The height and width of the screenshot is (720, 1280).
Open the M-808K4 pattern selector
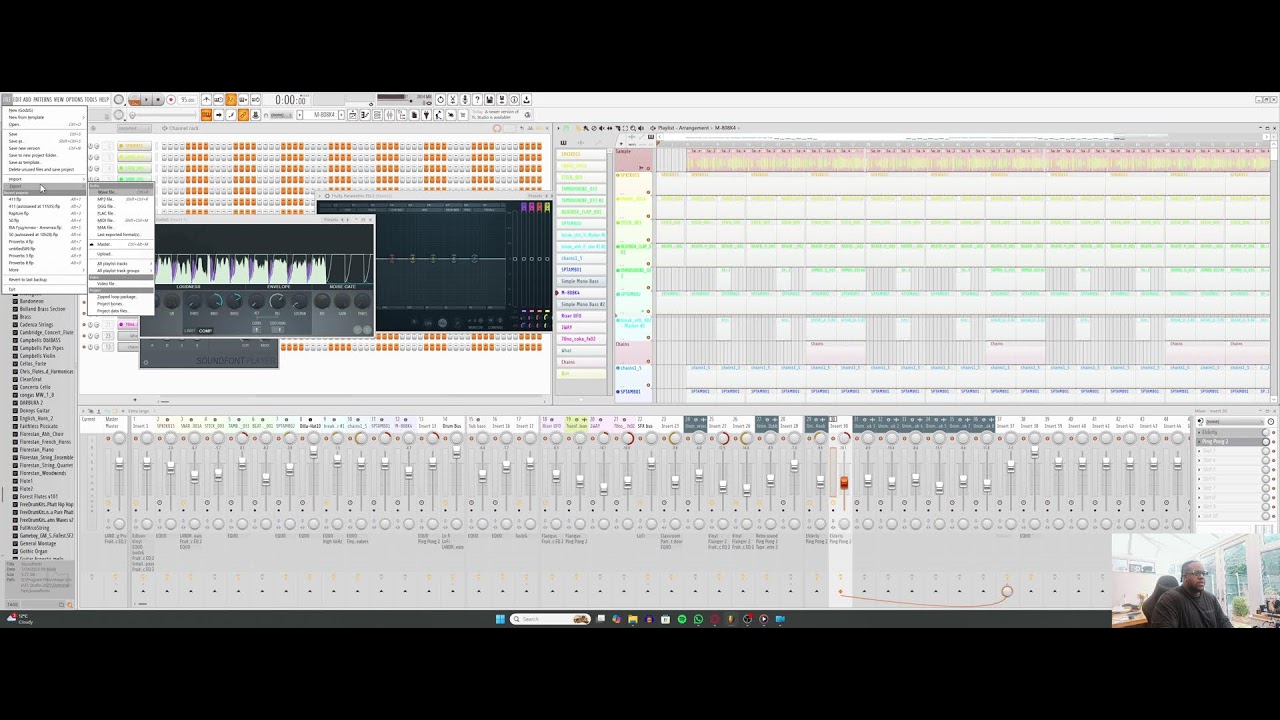click(x=322, y=114)
